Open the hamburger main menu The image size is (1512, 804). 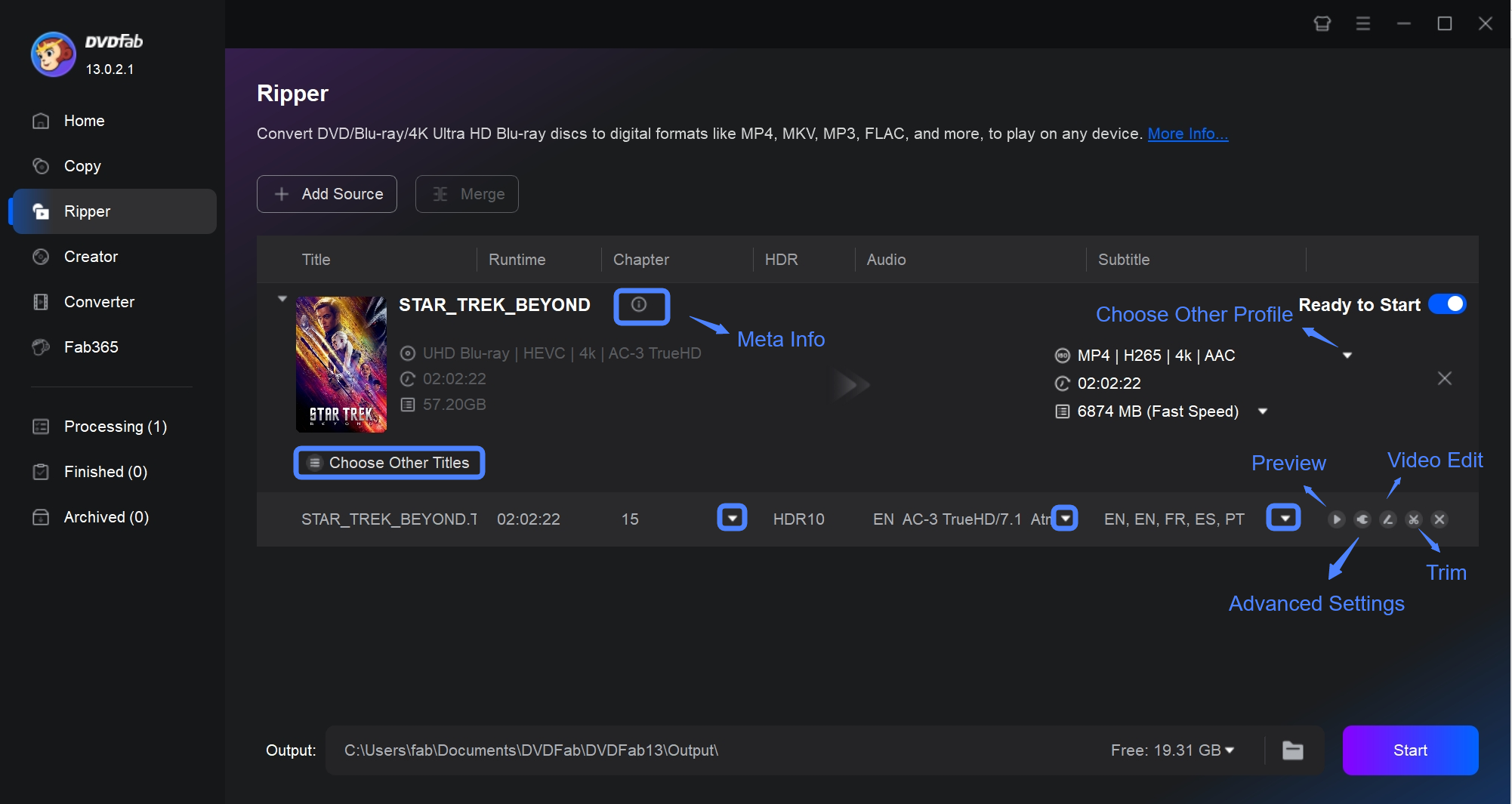[x=1363, y=23]
